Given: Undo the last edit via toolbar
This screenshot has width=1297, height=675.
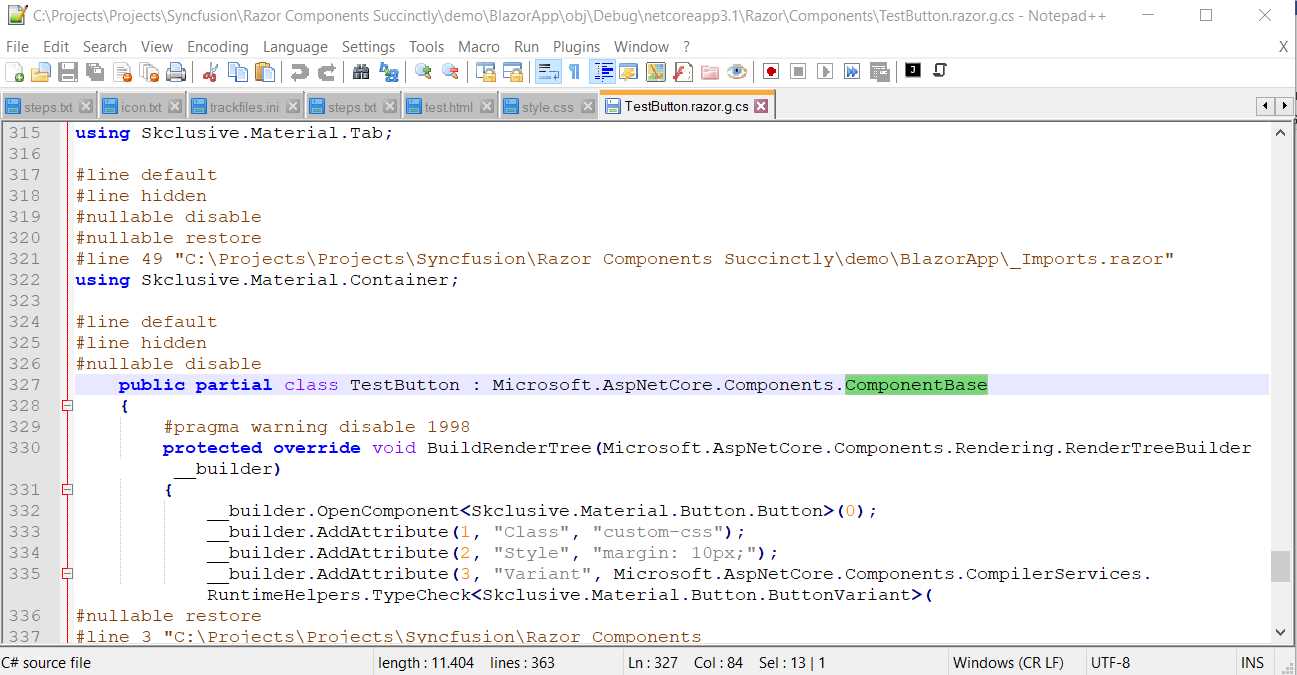Looking at the screenshot, I should pyautogui.click(x=299, y=71).
